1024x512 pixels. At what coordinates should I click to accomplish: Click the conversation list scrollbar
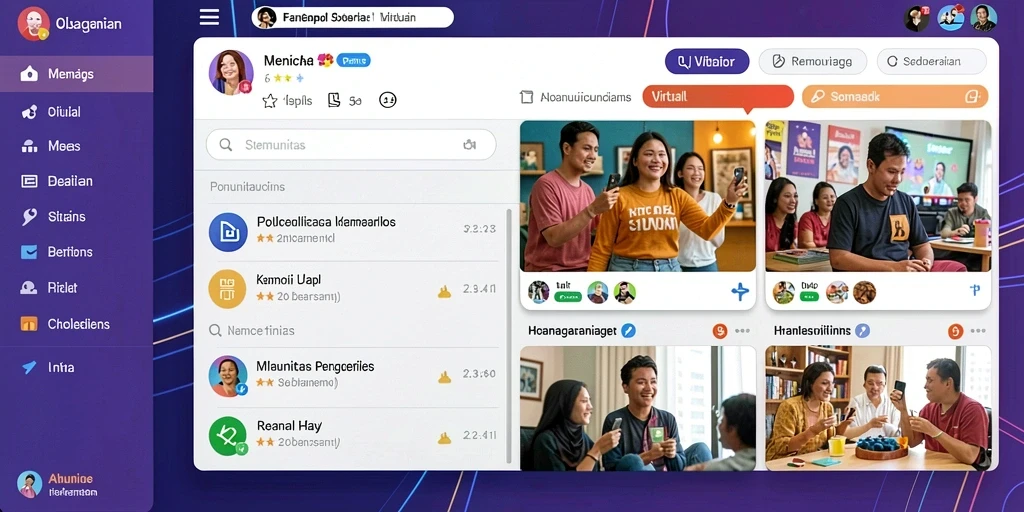tap(509, 335)
